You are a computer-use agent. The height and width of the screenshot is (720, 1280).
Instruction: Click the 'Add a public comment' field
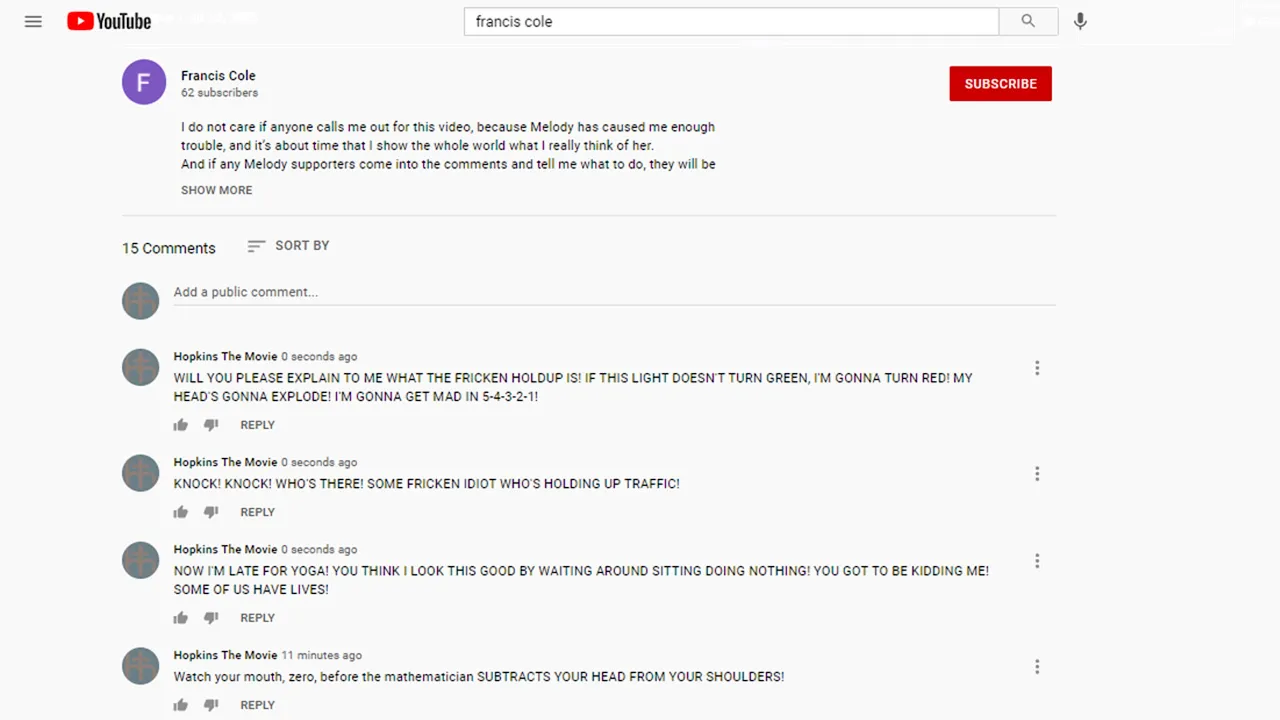pyautogui.click(x=614, y=292)
